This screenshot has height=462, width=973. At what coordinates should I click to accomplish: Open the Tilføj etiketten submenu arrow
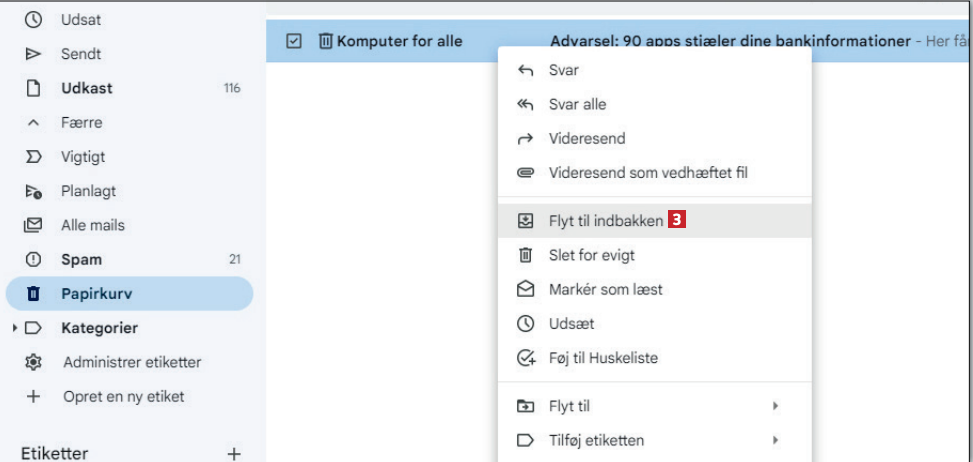coord(776,440)
